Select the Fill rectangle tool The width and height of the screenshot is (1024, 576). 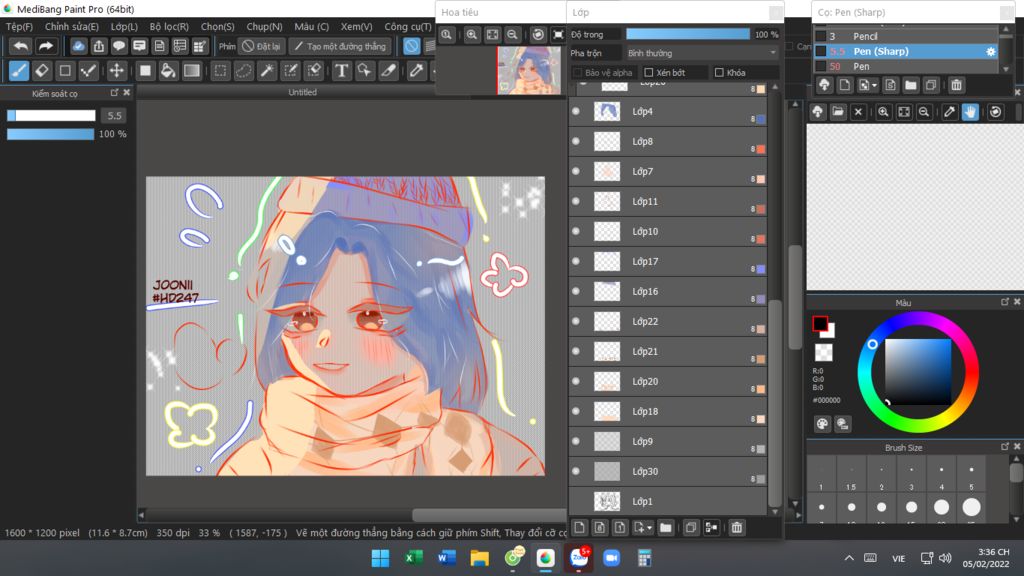[145, 71]
